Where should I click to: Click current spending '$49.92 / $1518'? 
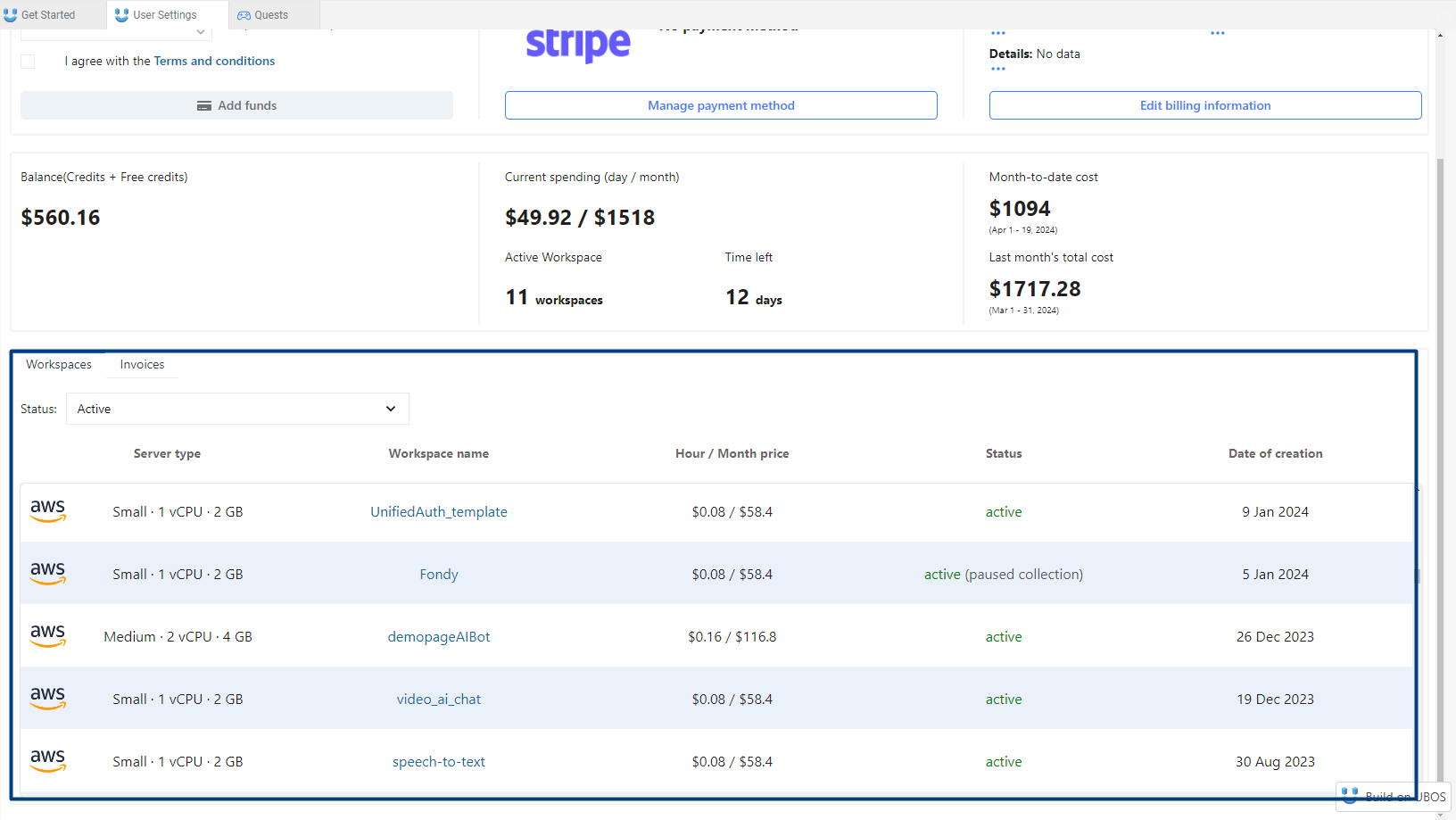pyautogui.click(x=580, y=217)
